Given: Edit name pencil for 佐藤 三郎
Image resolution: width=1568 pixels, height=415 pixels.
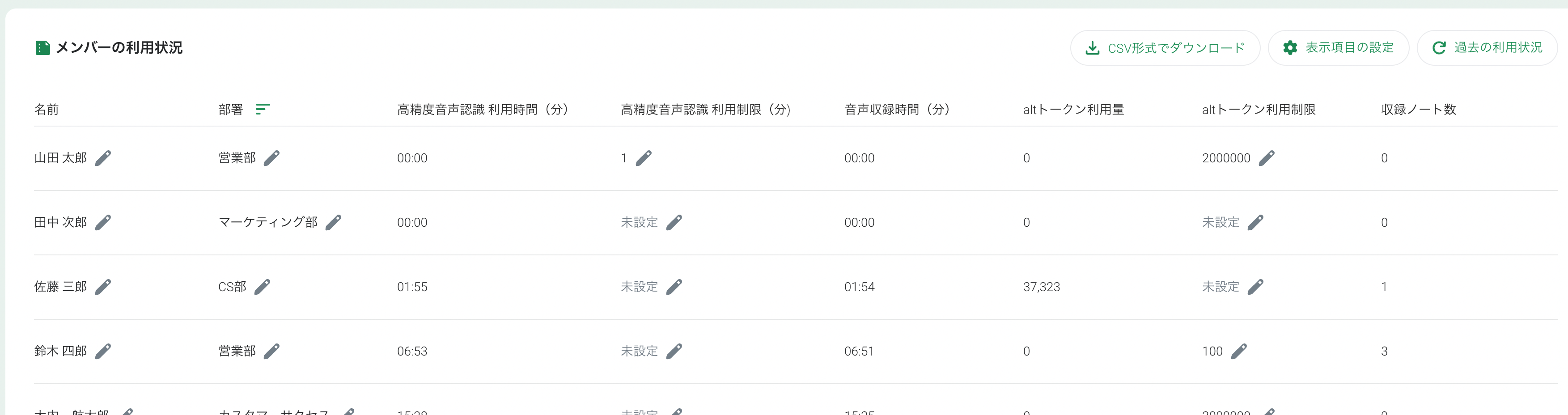Looking at the screenshot, I should point(103,287).
